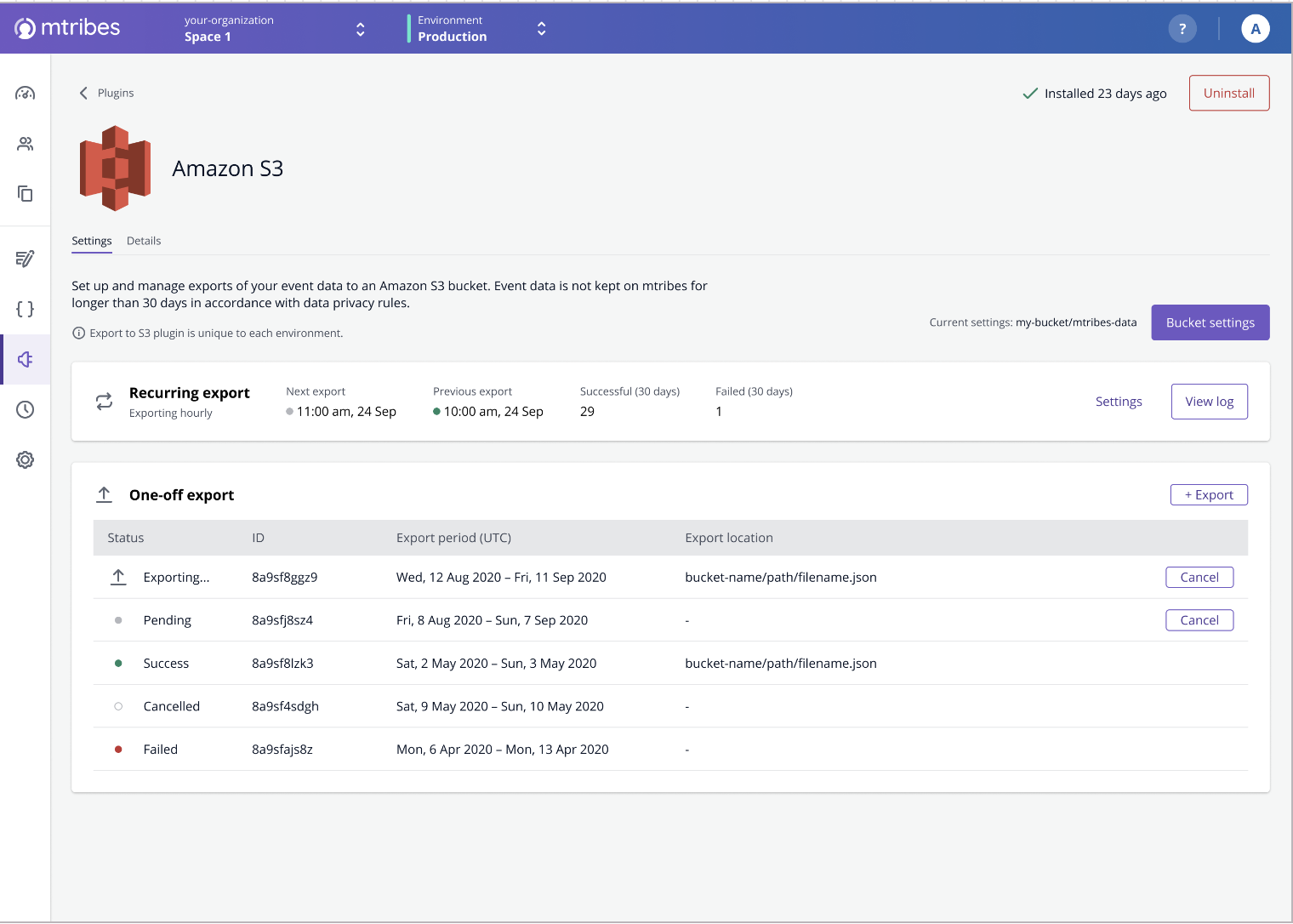Click the info icon beside plugin note
The width and height of the screenshot is (1293, 924).
click(x=78, y=333)
